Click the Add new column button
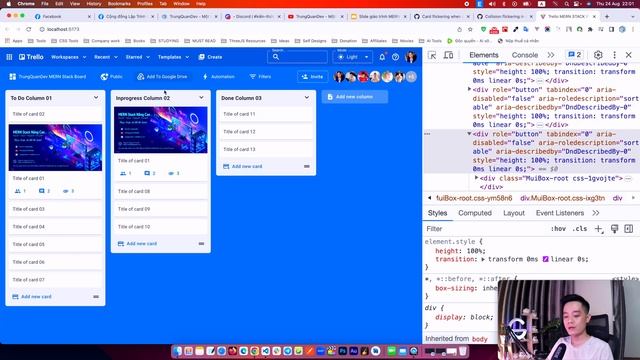This screenshot has width=640, height=360. 355,97
